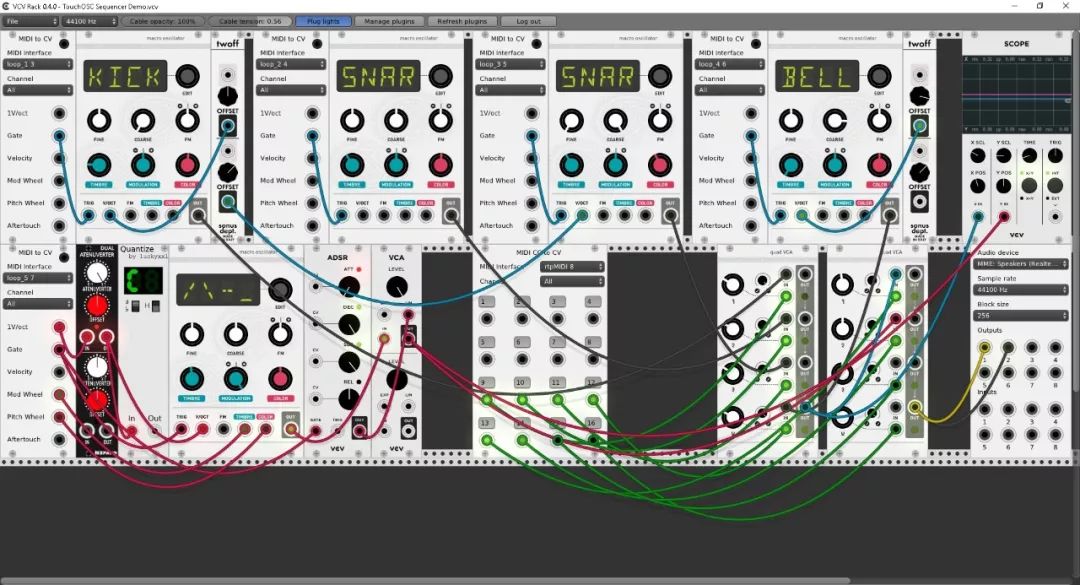Click white ATENUVERTER knob at top
The width and height of the screenshot is (1080, 585).
click(x=96, y=274)
